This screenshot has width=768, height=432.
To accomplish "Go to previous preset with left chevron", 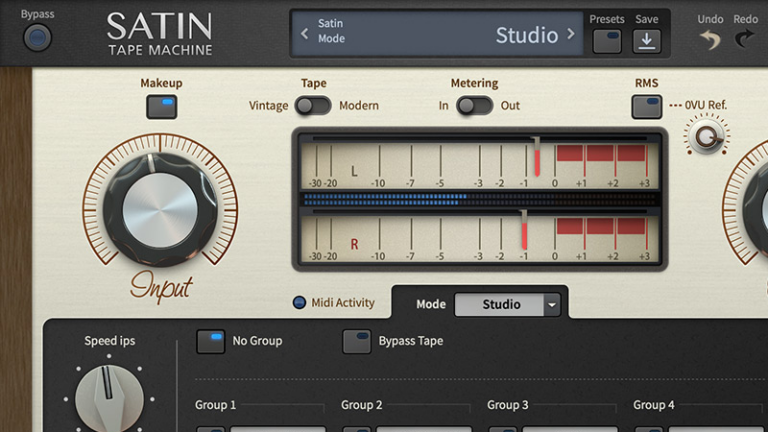I will coord(305,34).
